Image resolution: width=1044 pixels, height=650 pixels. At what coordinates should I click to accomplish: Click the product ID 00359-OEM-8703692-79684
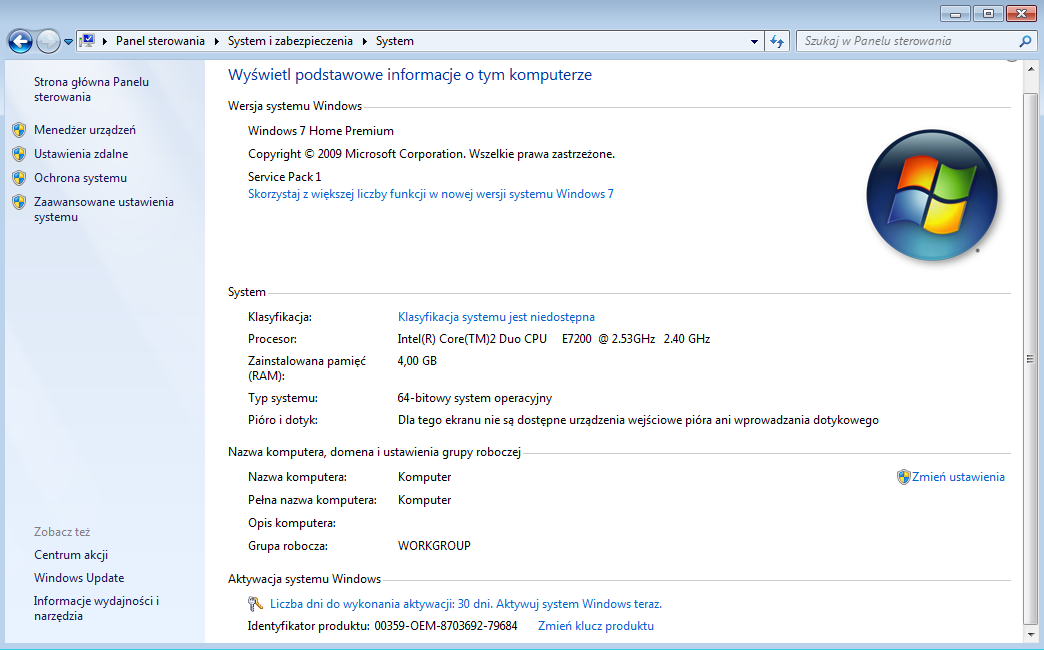coord(445,626)
